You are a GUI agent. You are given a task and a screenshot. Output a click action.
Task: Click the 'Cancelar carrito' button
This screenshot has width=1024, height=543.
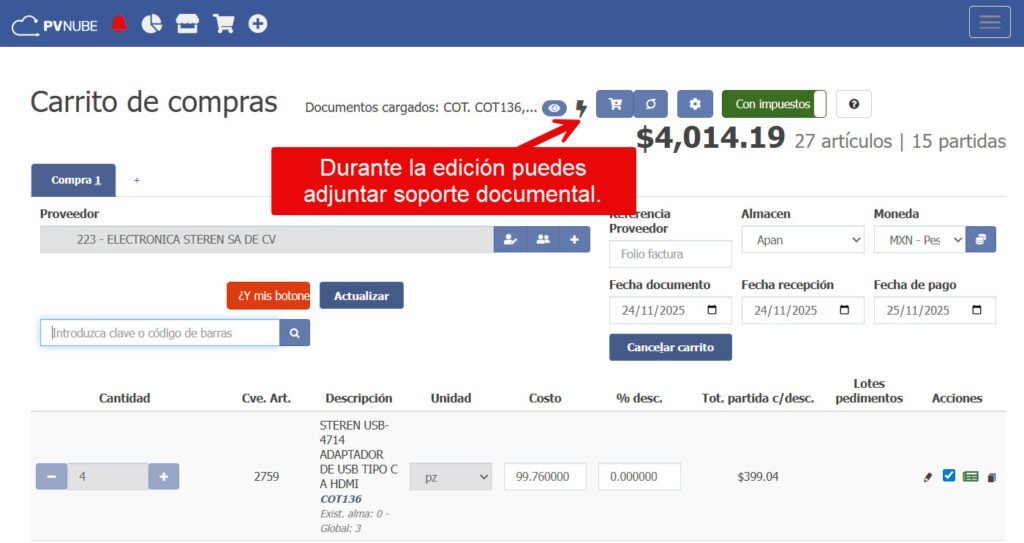(670, 347)
